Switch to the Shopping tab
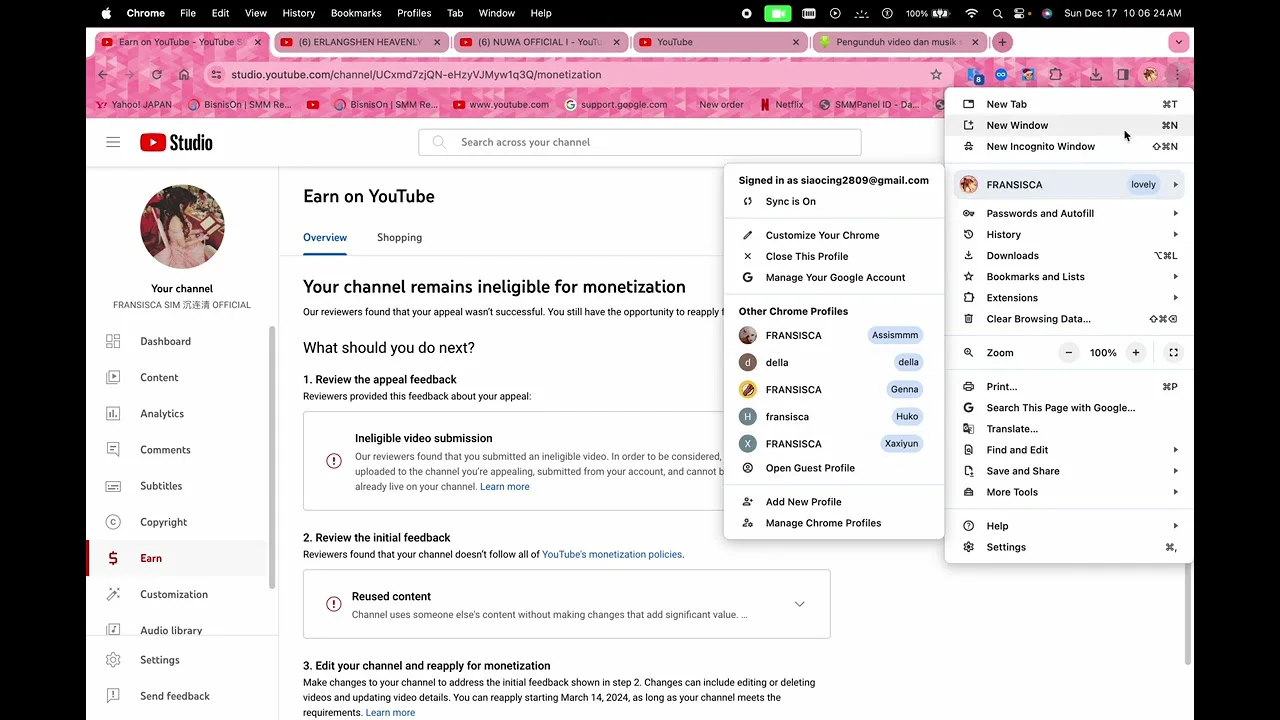The image size is (1280, 720). tap(399, 237)
